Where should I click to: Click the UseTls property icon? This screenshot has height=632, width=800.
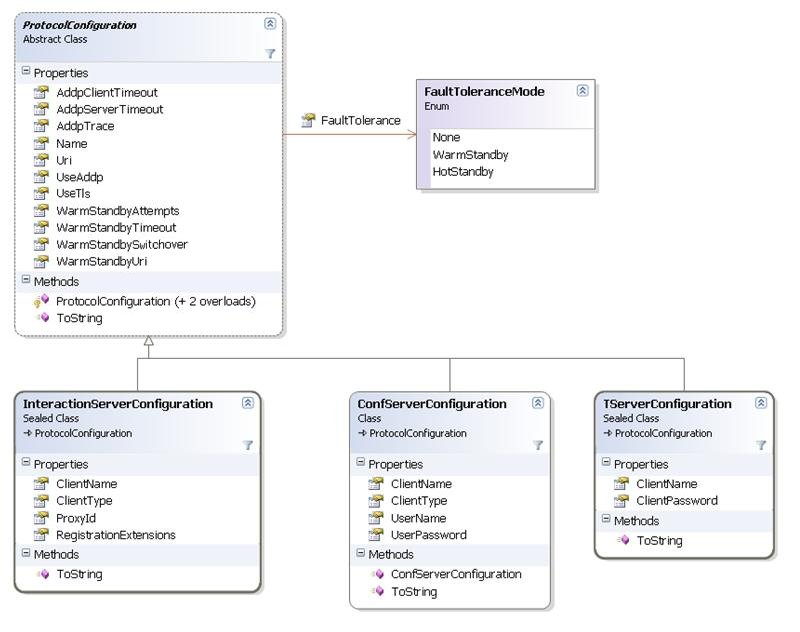41,193
